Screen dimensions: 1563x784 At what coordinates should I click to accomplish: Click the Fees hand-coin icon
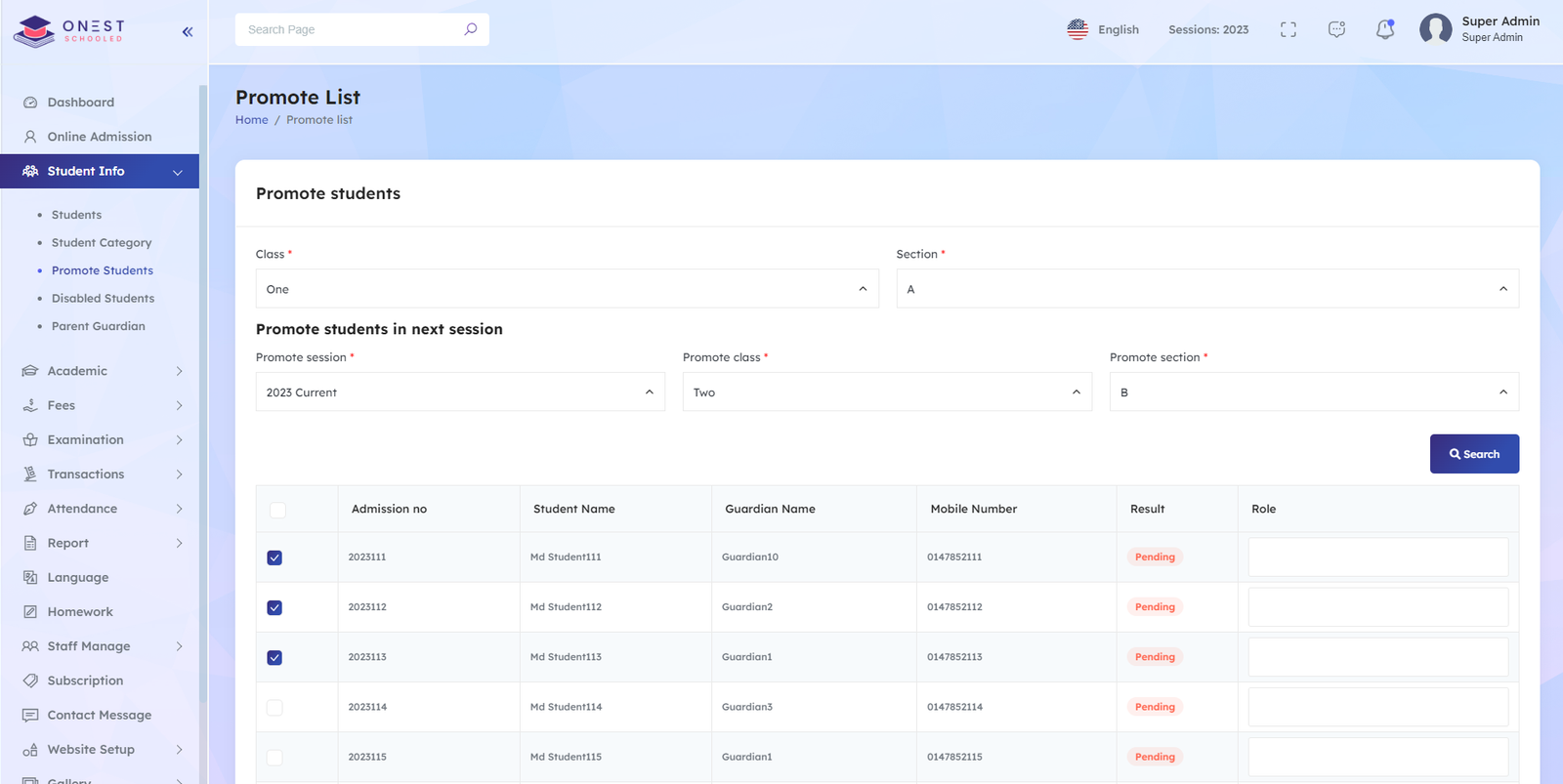click(x=30, y=405)
